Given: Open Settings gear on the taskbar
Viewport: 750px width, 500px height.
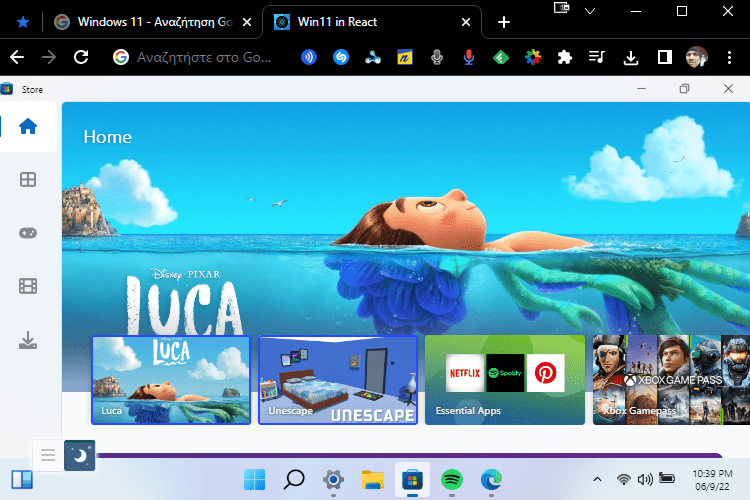Looking at the screenshot, I should click(333, 479).
